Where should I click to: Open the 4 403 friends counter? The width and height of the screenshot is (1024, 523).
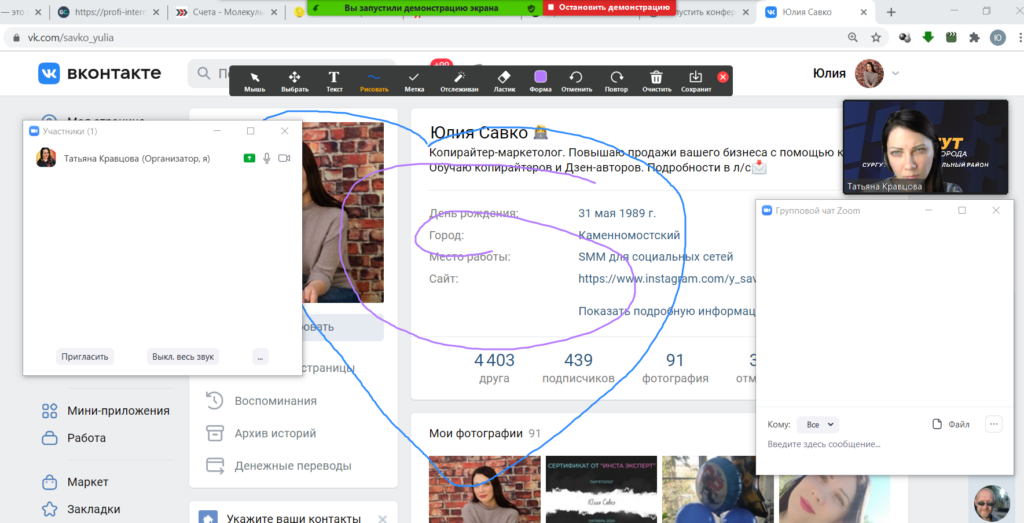[x=494, y=368]
